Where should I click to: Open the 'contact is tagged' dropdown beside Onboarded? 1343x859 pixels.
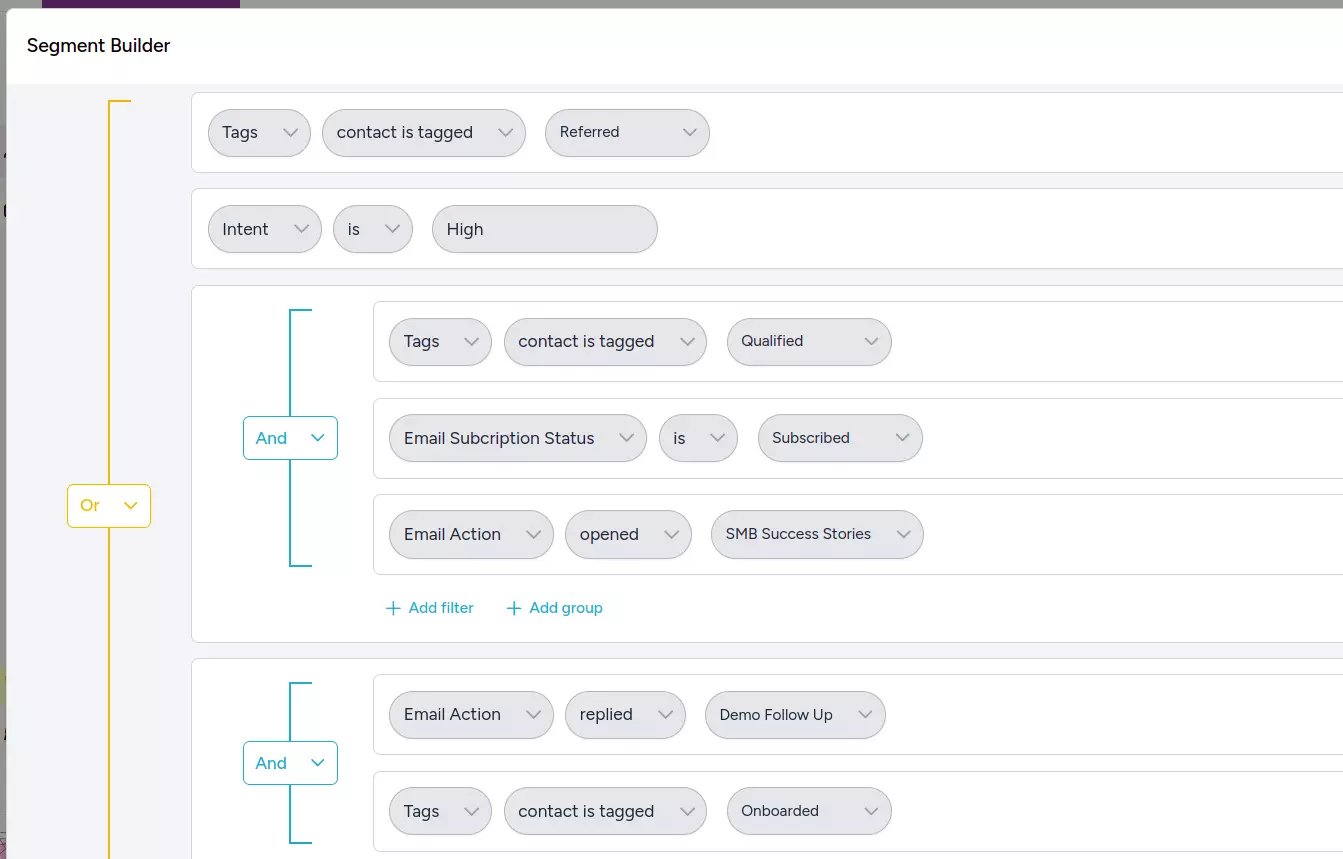point(605,811)
